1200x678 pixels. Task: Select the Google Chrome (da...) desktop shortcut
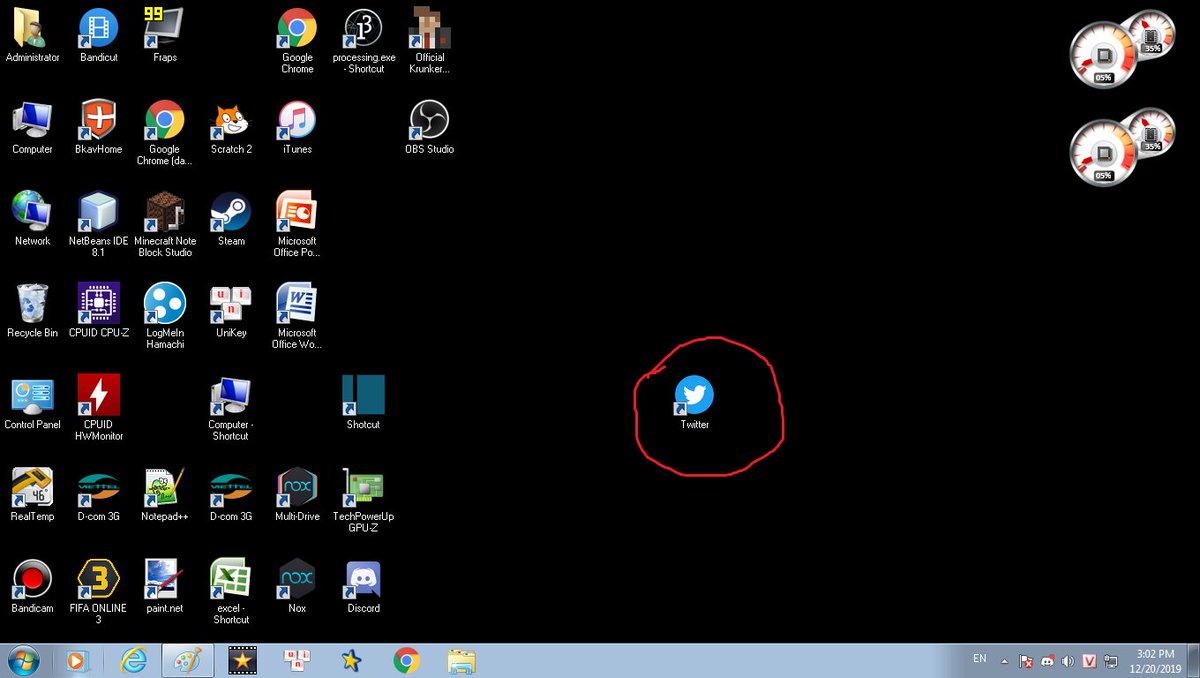[165, 133]
